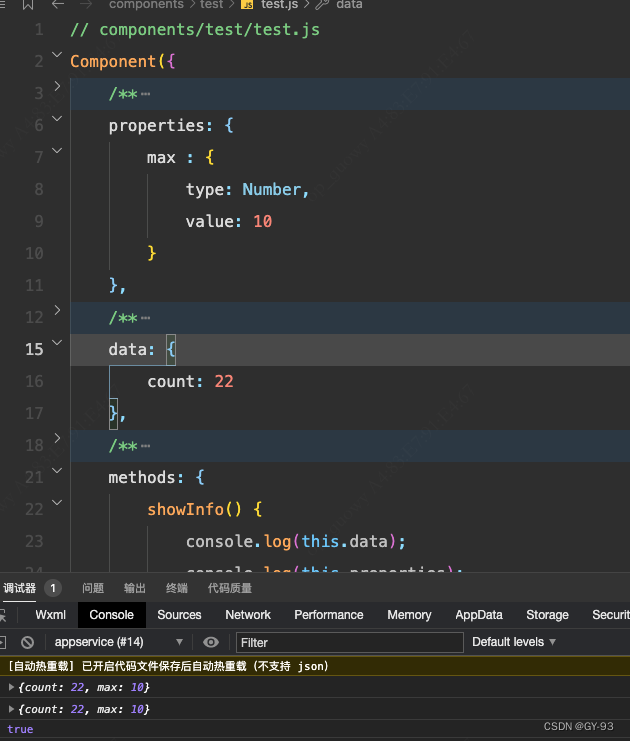The image size is (630, 741).
Task: Open the appservice (#14) context dropdown
Action: point(119,642)
